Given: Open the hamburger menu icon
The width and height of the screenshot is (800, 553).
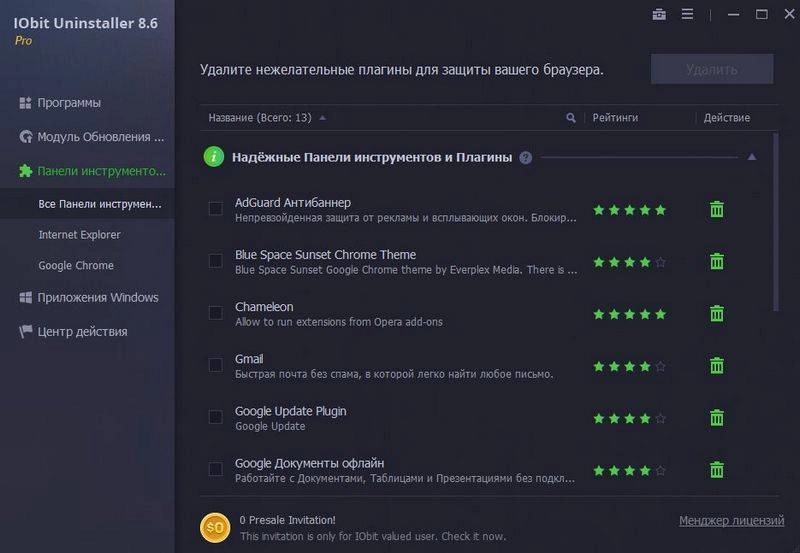Looking at the screenshot, I should coord(687,14).
